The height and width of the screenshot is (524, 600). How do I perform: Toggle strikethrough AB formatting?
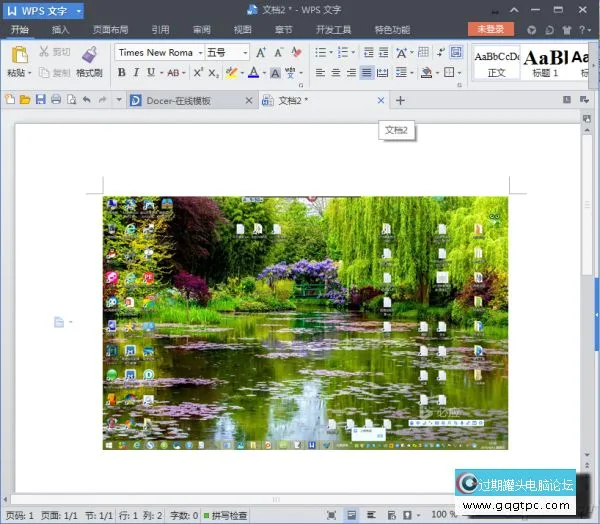tap(173, 73)
